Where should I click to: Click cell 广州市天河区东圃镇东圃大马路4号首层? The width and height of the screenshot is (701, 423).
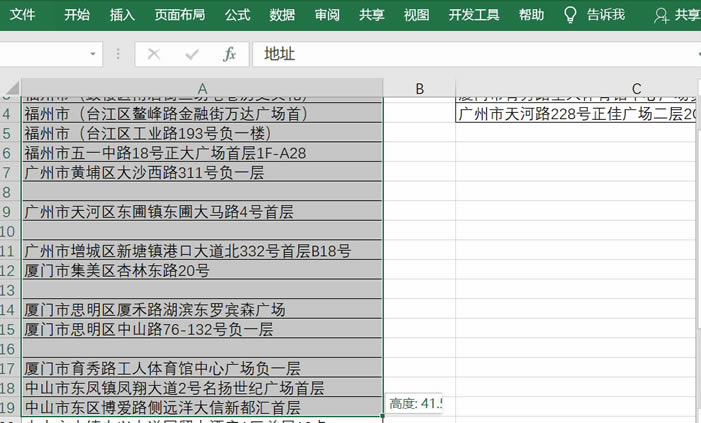(x=202, y=212)
